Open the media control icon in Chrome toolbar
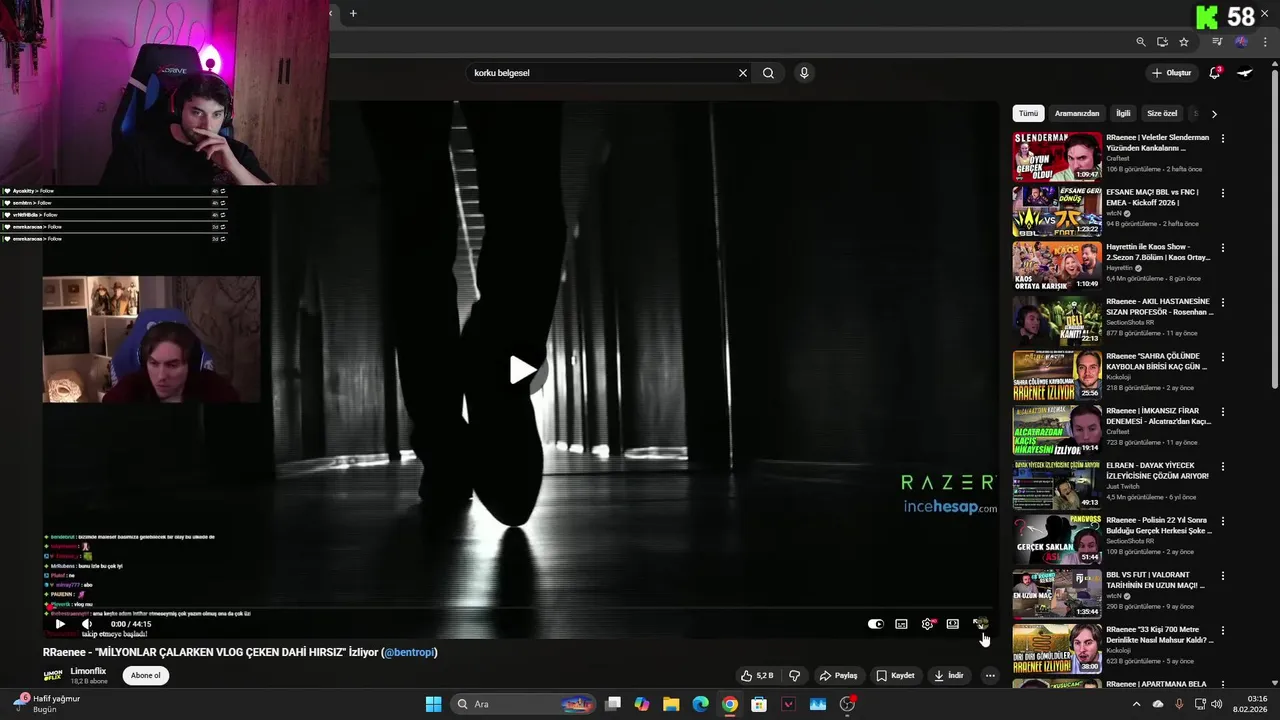The image size is (1280, 720). 1217,42
